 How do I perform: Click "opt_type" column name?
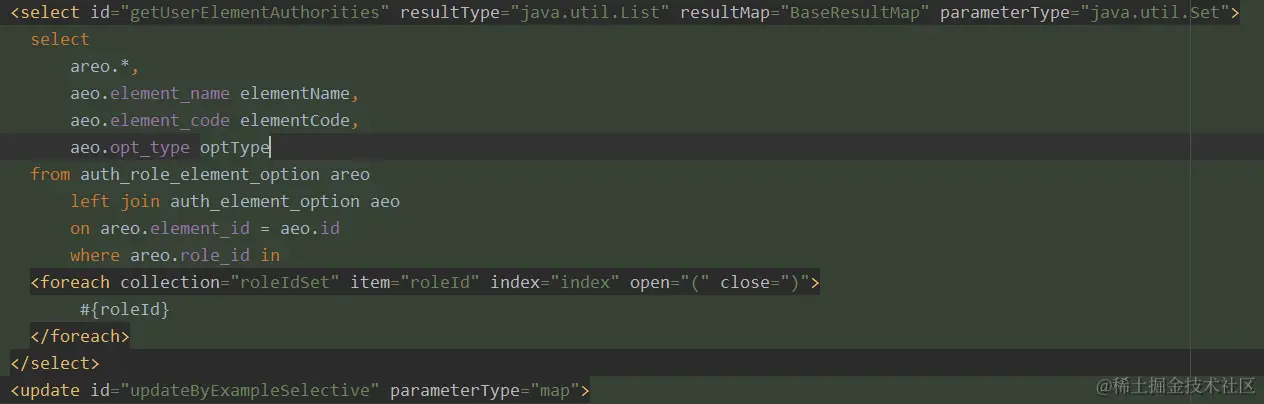150,147
